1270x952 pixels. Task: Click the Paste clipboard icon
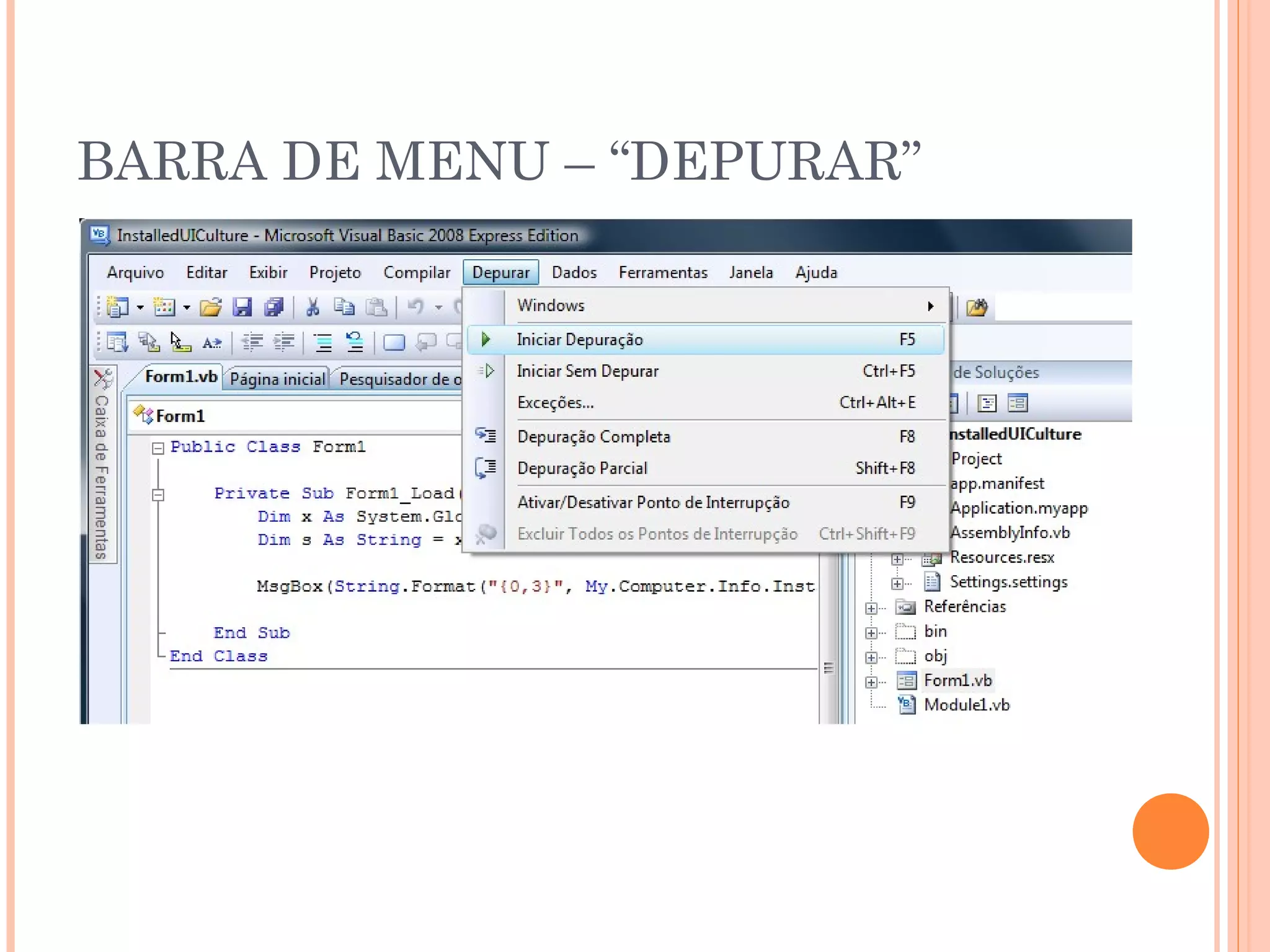point(376,307)
